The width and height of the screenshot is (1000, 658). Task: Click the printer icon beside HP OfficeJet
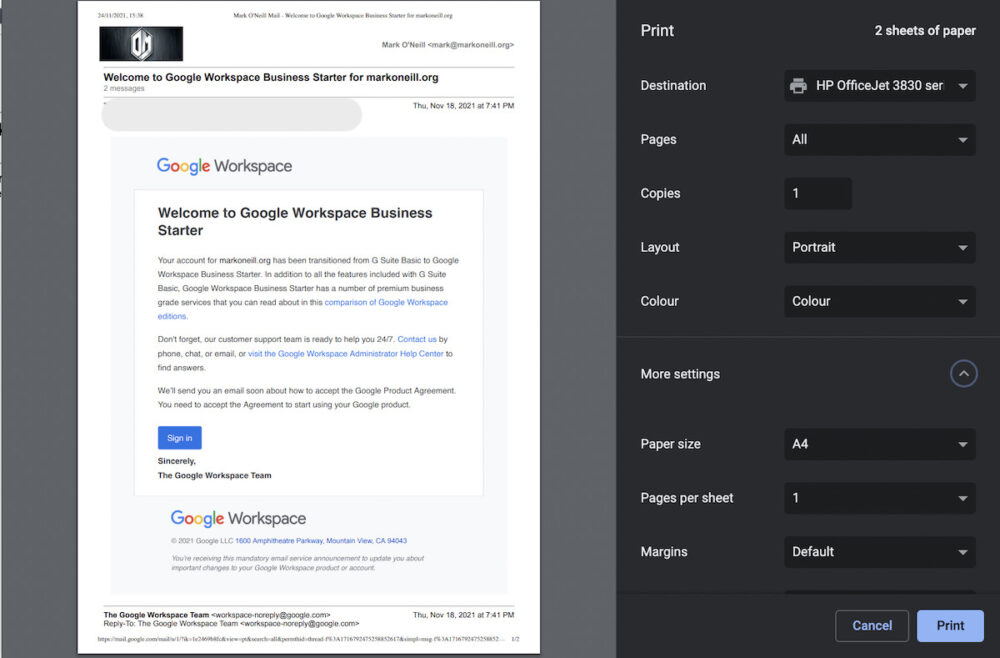[798, 85]
